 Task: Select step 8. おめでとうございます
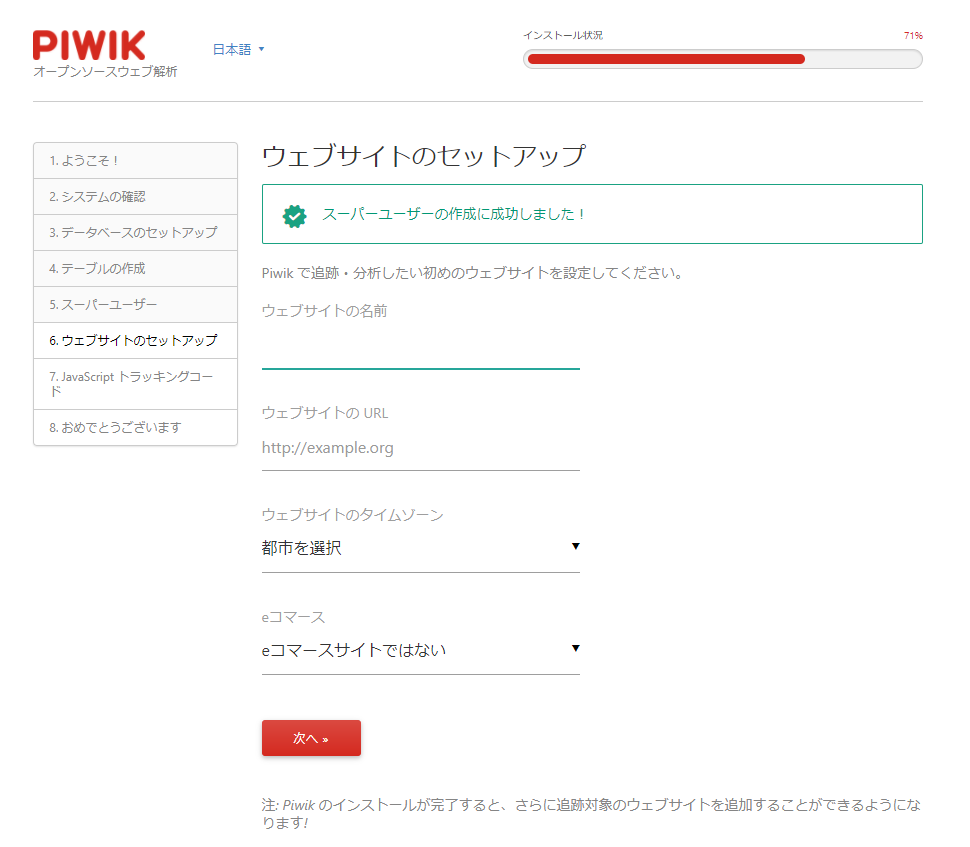tap(135, 428)
